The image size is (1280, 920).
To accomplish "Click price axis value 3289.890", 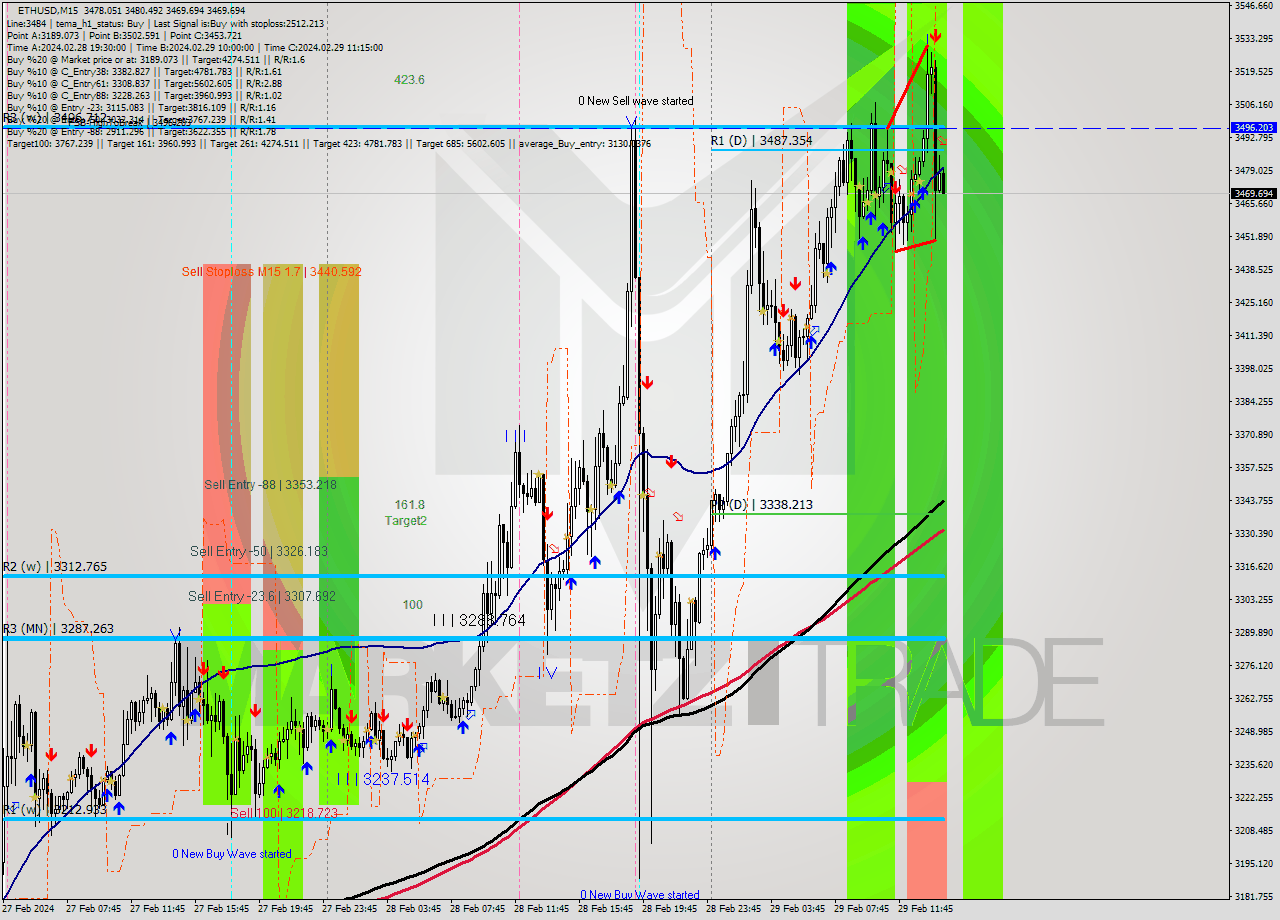I will (1254, 633).
